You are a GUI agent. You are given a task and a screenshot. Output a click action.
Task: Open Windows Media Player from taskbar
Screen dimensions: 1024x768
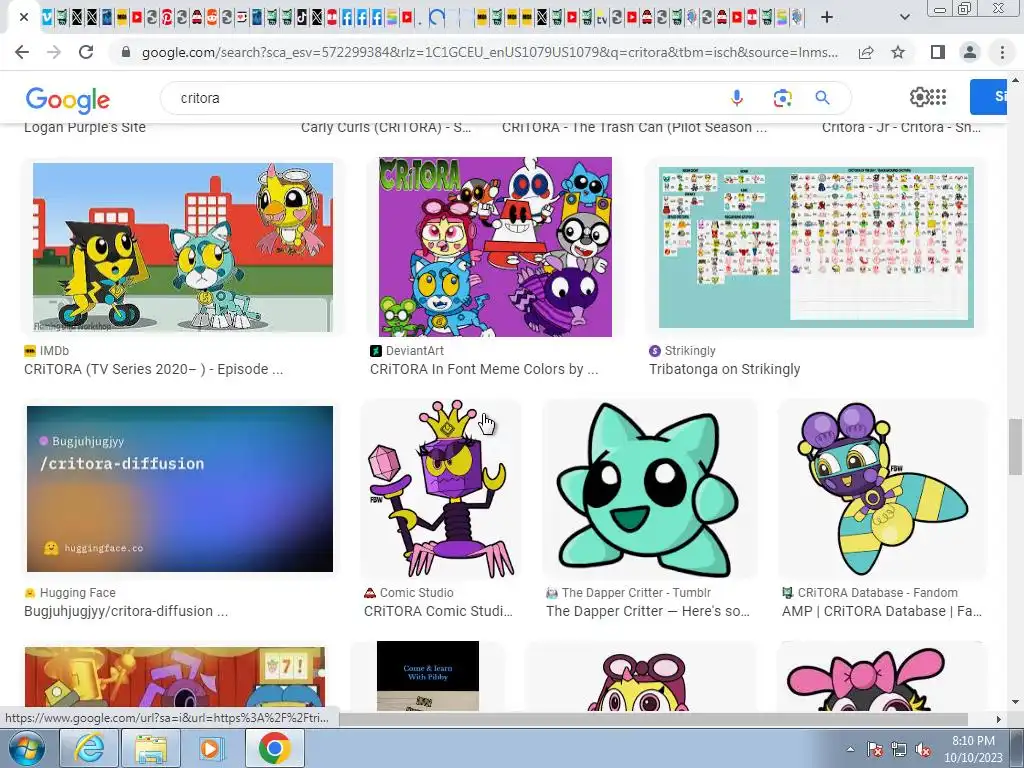(210, 748)
